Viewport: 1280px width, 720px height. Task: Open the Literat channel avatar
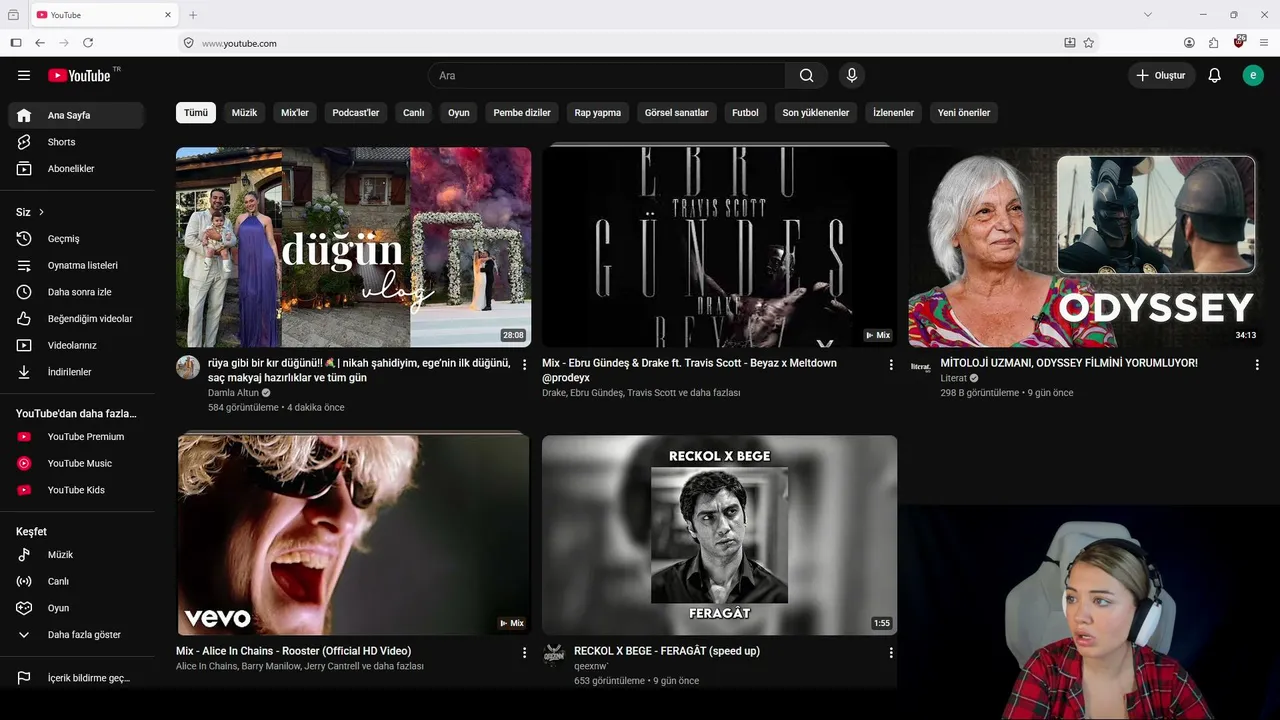pos(920,367)
